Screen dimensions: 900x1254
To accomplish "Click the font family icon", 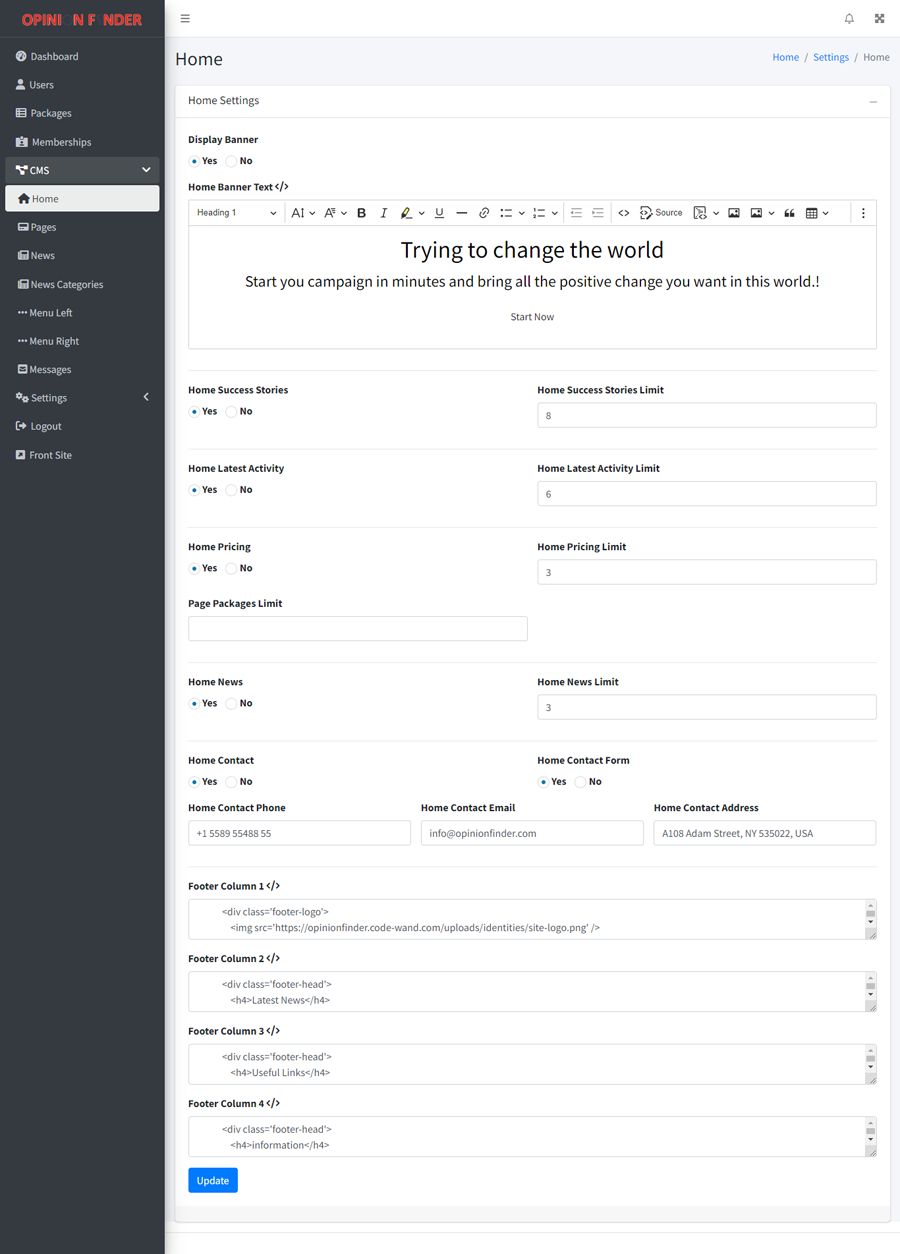I will click(x=330, y=213).
